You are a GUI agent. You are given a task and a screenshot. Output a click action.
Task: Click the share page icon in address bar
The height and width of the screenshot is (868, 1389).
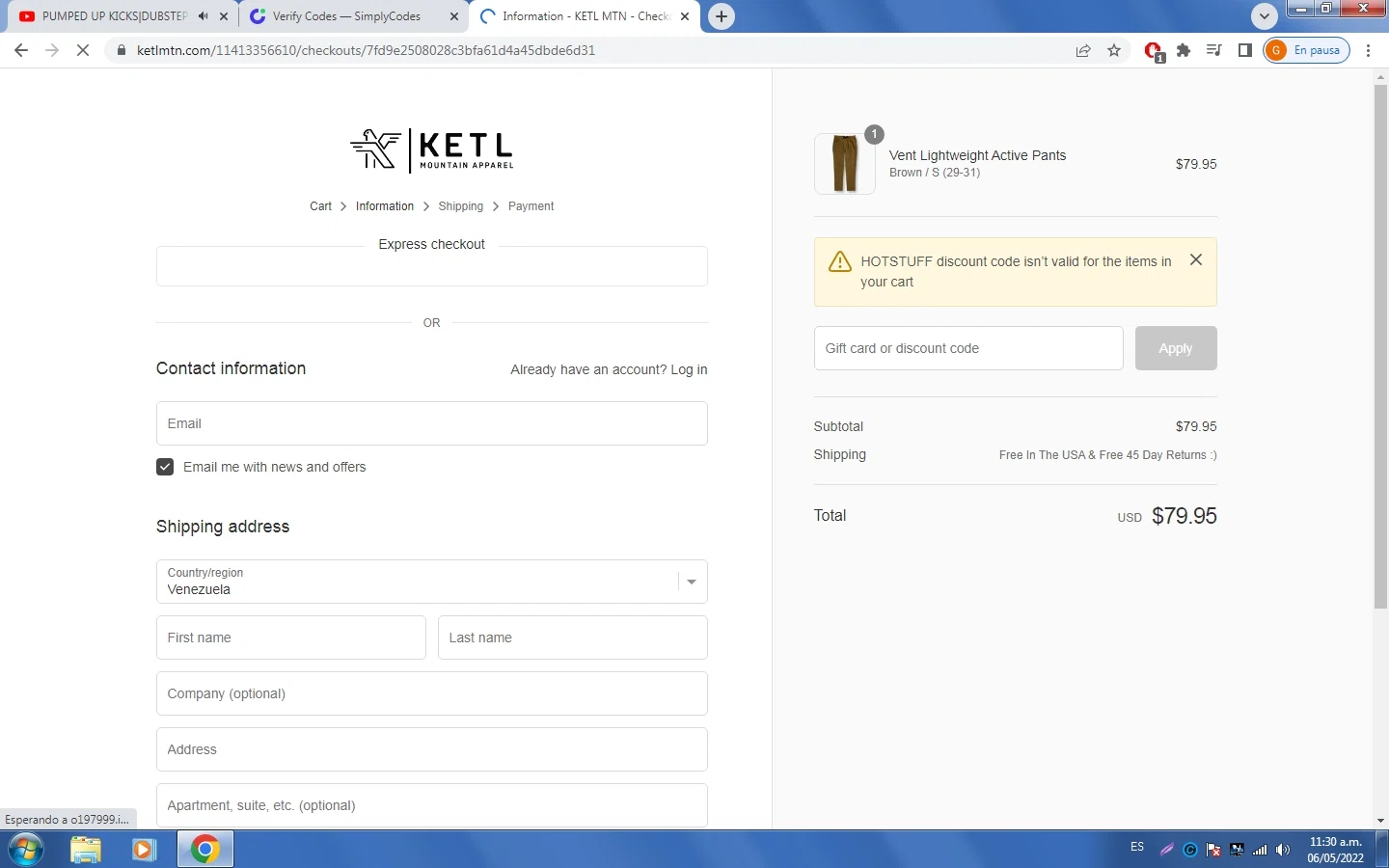[1083, 50]
